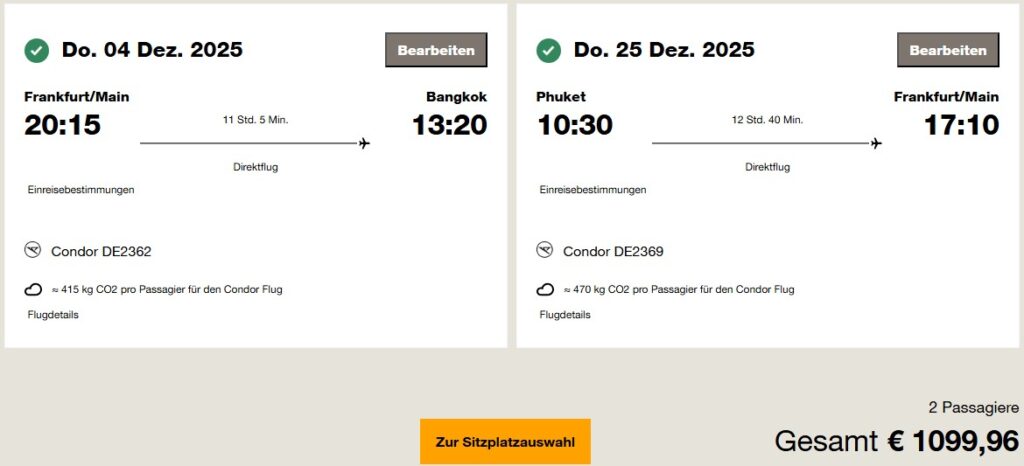Click the Condor logo next to DE2369
The image size is (1024, 466).
tap(545, 250)
